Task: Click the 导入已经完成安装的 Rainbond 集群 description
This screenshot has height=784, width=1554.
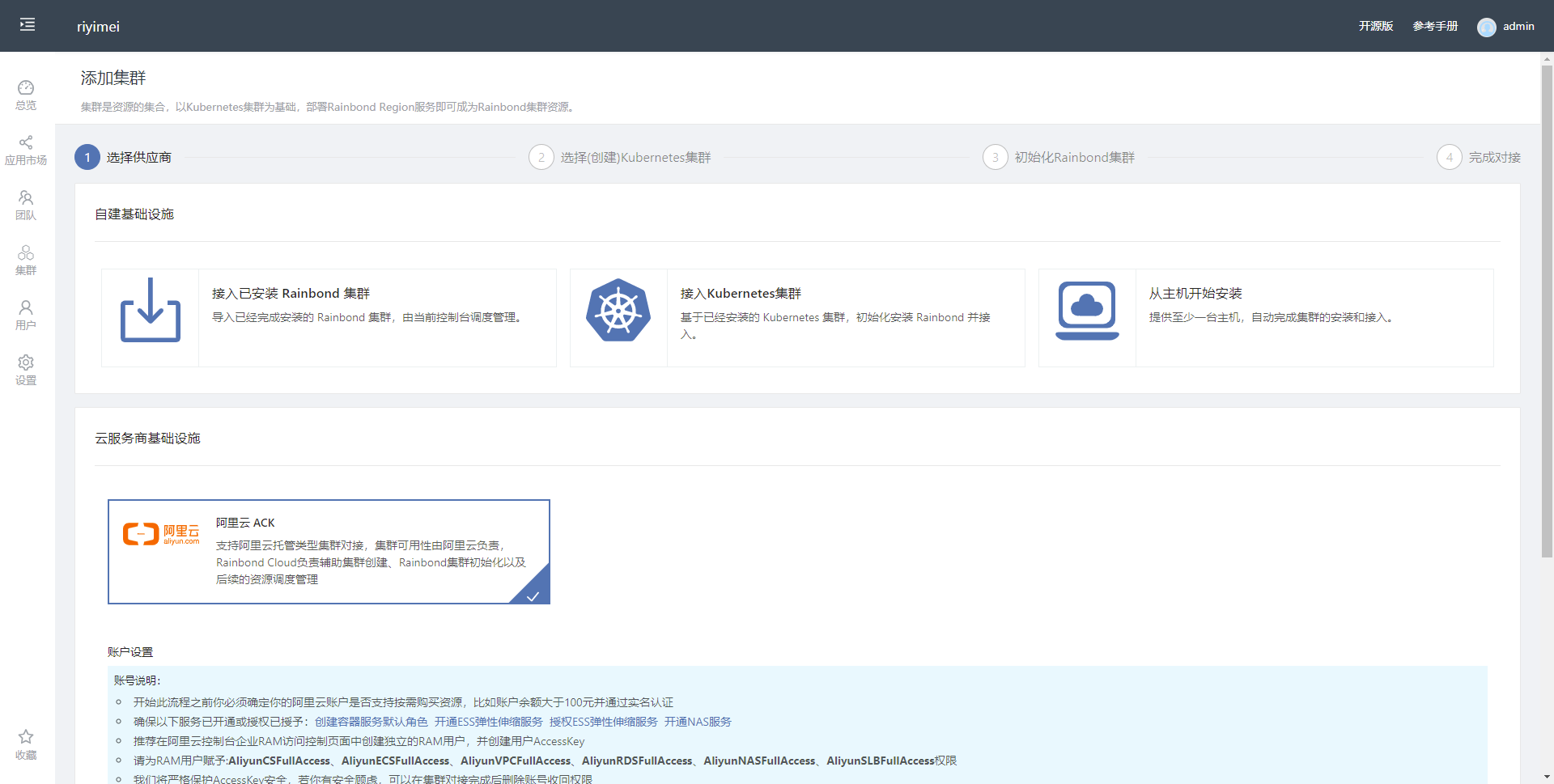Action: pos(369,317)
